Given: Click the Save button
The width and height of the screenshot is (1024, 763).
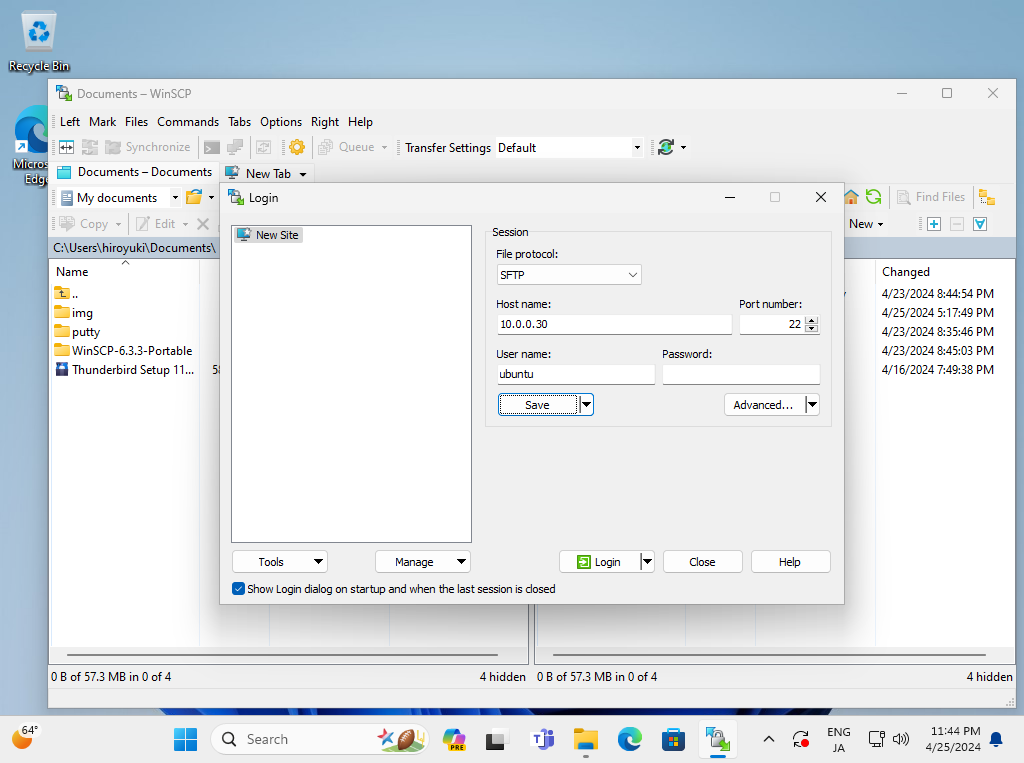Looking at the screenshot, I should click(x=538, y=405).
